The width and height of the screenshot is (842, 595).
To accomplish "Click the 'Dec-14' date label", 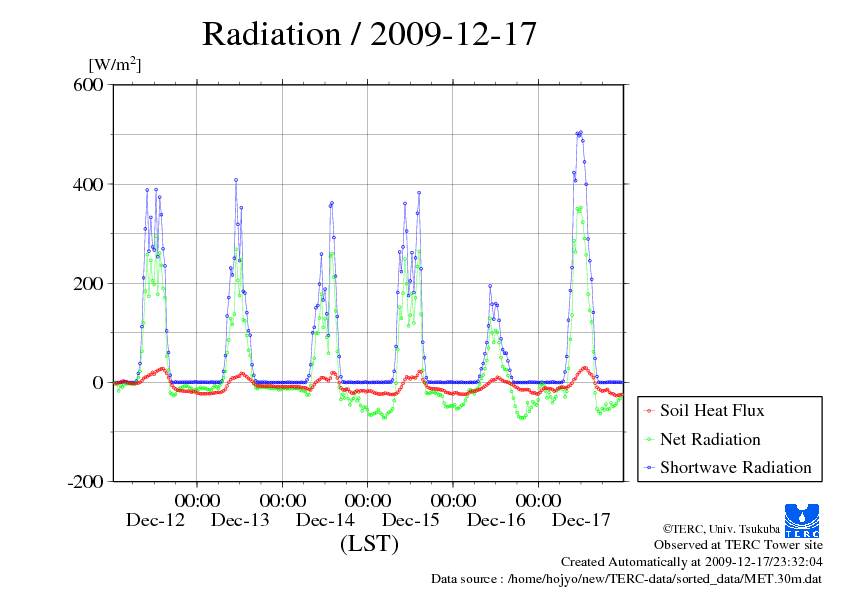I will (325, 520).
